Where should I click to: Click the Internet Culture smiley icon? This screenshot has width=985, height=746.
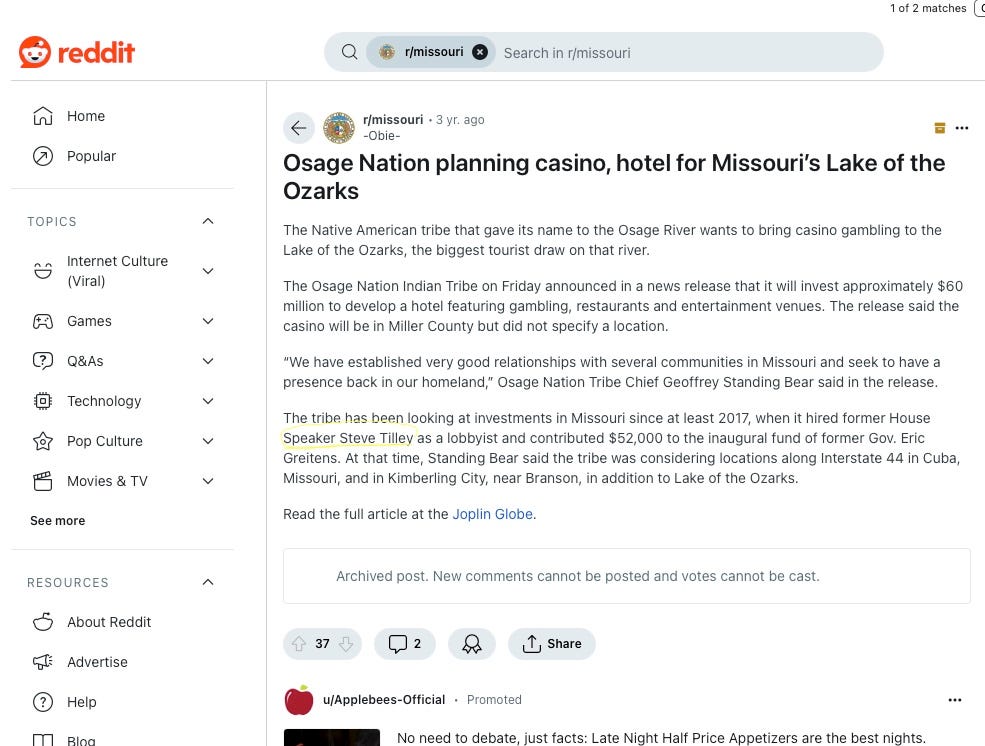point(43,271)
